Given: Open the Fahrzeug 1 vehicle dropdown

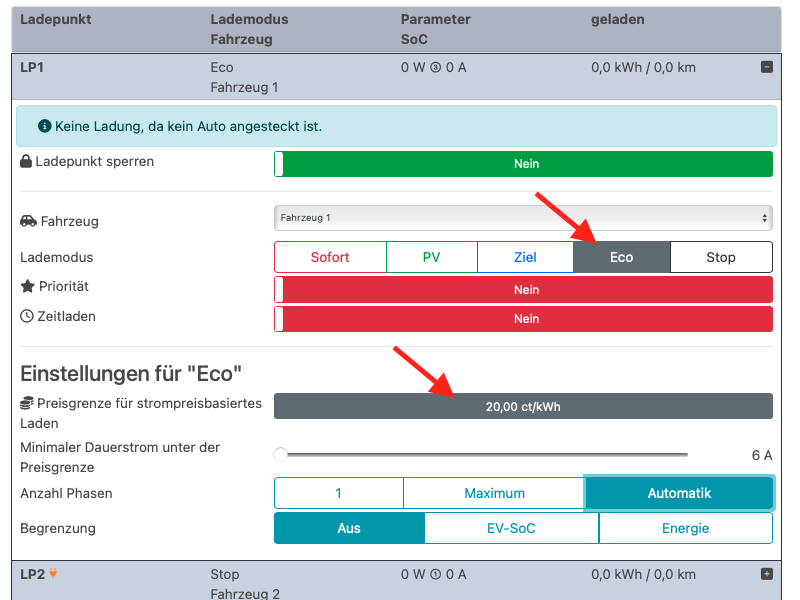Looking at the screenshot, I should coord(523,217).
